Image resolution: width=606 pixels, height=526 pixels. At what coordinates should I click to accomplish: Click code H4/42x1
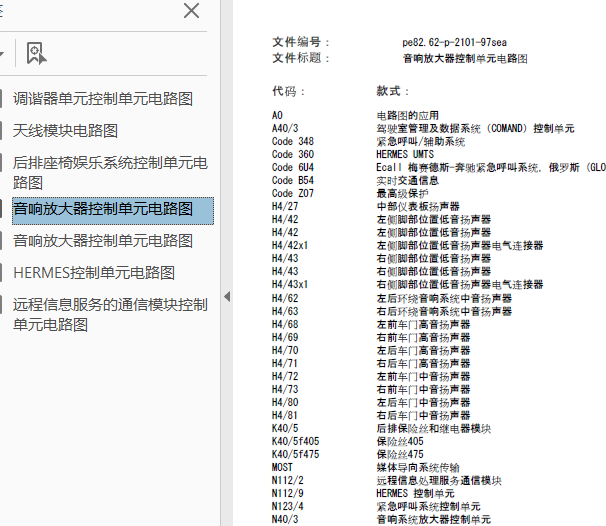290,245
